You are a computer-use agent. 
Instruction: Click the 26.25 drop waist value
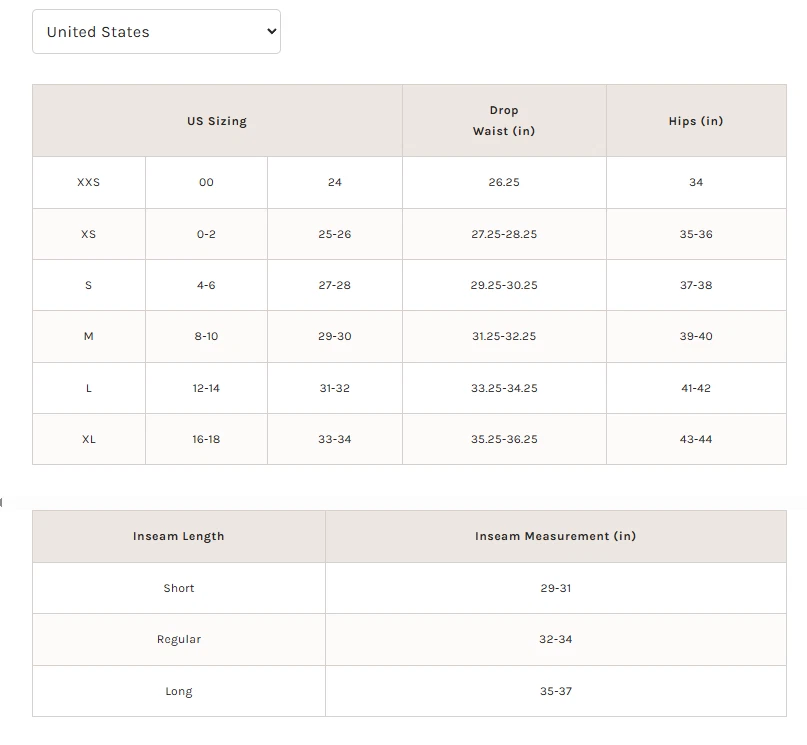pyautogui.click(x=504, y=183)
